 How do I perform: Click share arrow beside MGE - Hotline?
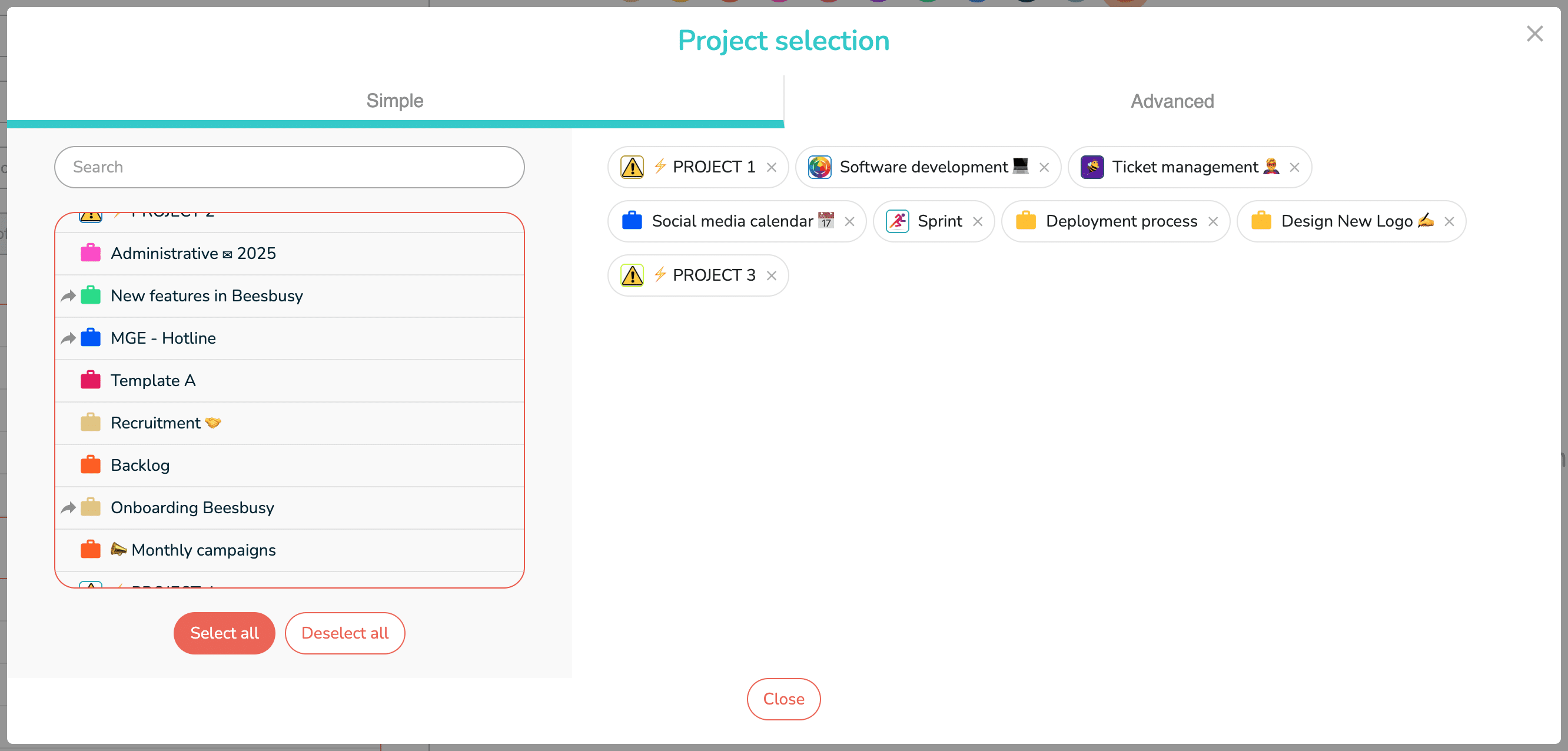click(68, 338)
